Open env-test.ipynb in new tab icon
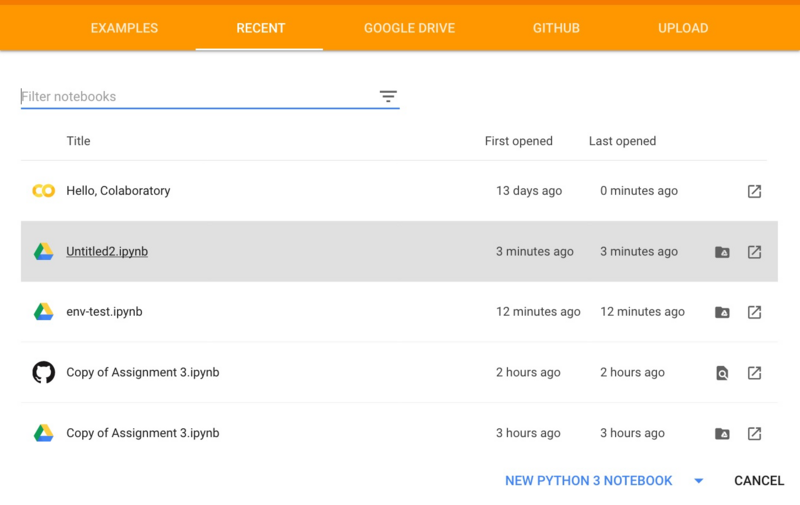Viewport: 800px width, 505px height. click(x=754, y=312)
